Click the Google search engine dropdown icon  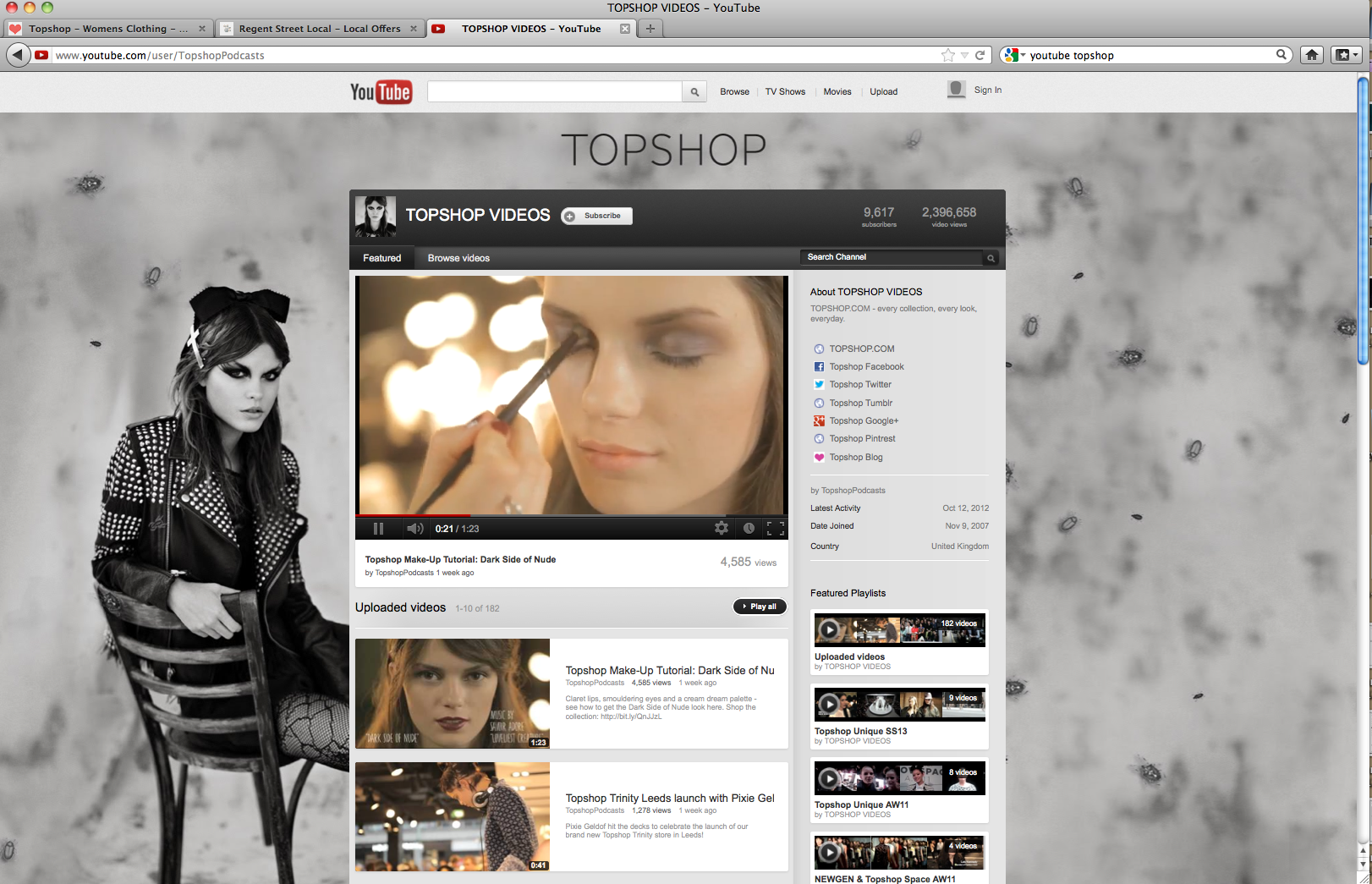tap(1014, 55)
